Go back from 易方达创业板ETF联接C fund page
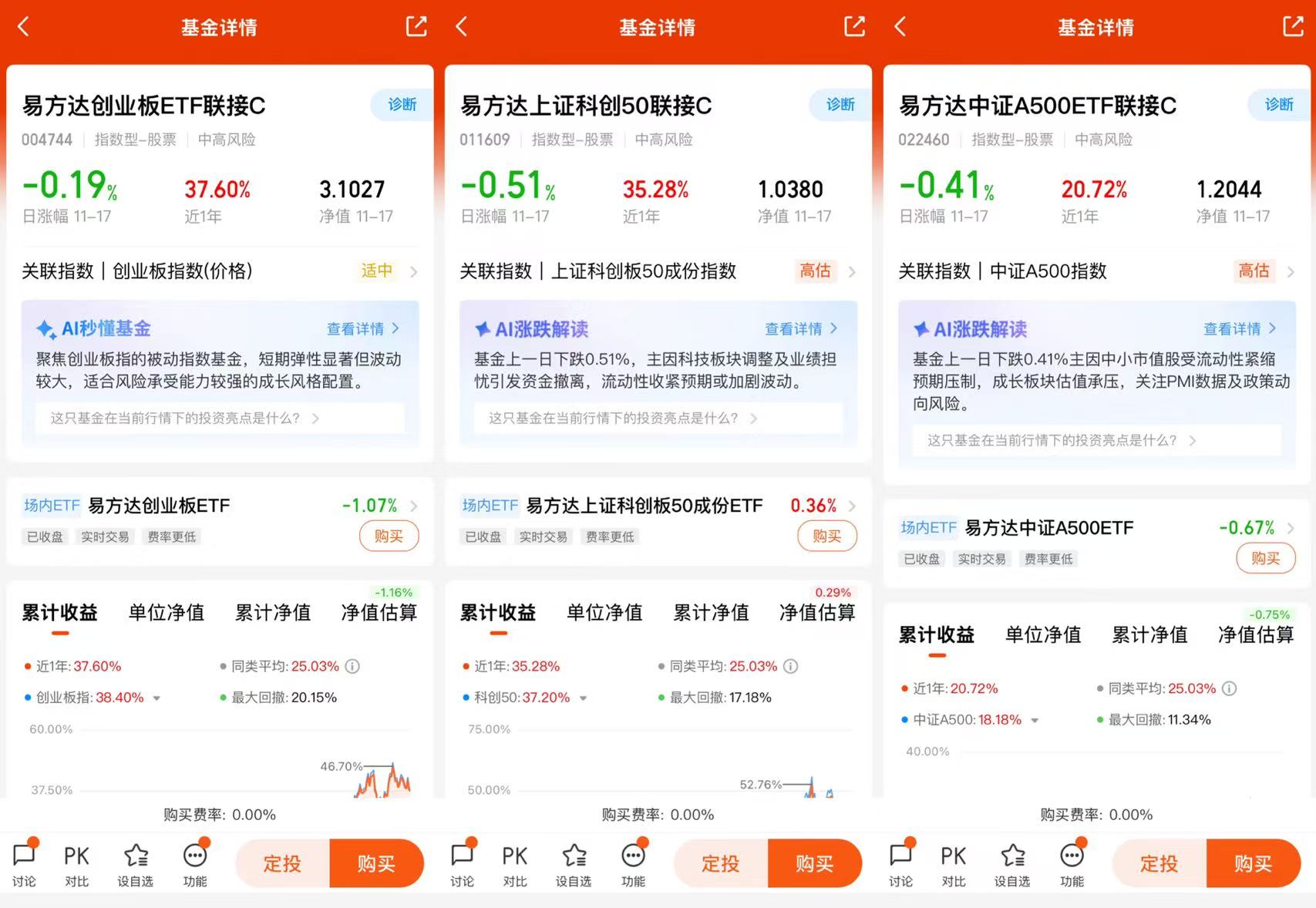The image size is (1316, 908). [23, 27]
